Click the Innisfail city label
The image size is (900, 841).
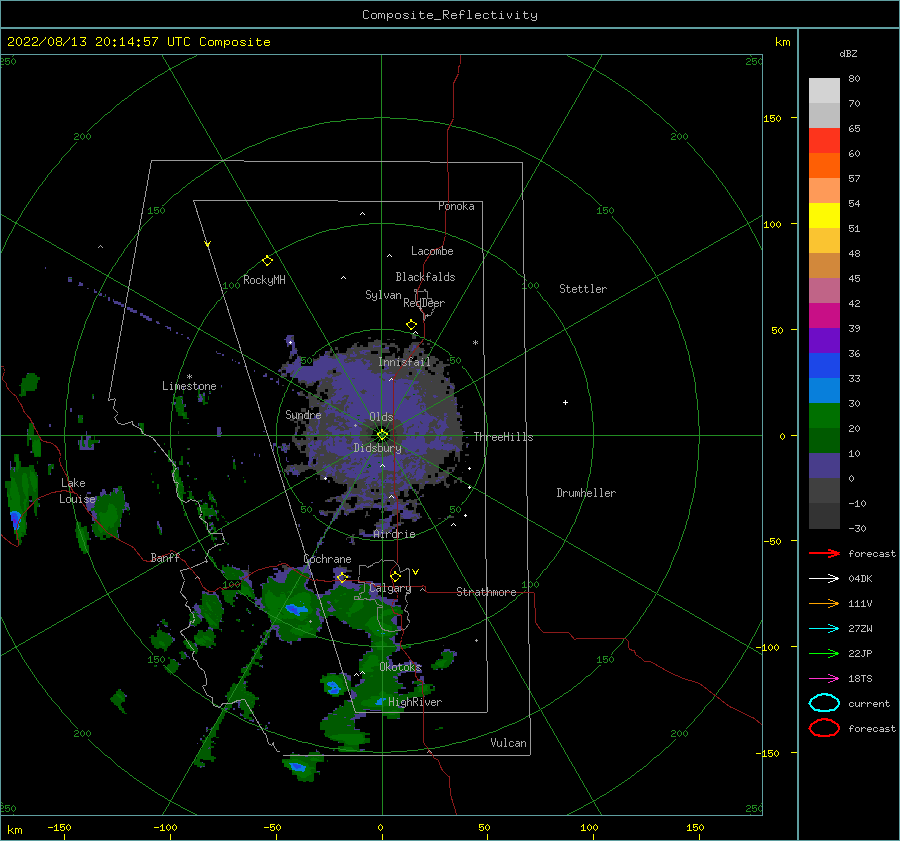coord(404,362)
